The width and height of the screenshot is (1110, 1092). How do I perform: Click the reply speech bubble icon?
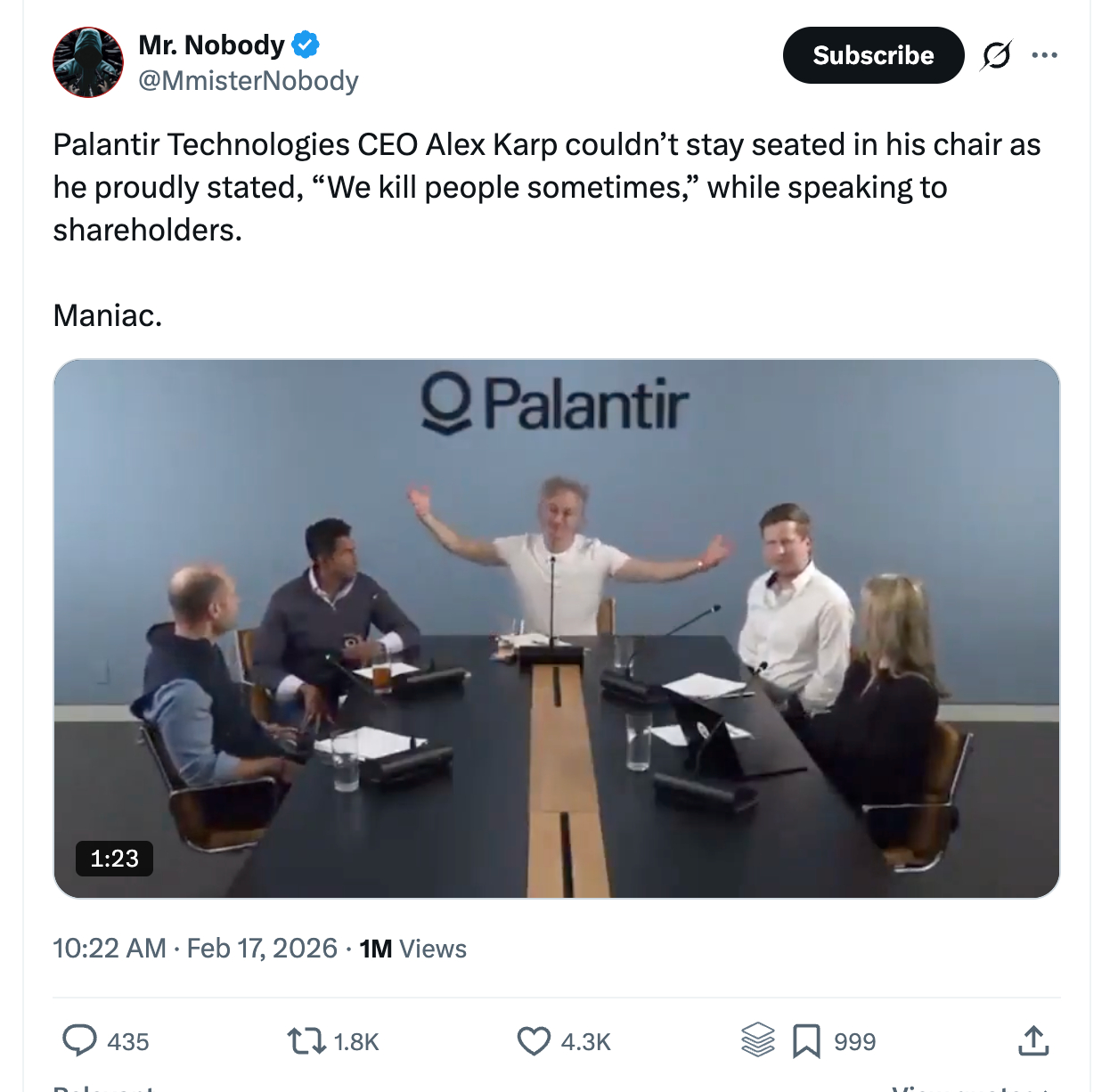click(79, 1040)
